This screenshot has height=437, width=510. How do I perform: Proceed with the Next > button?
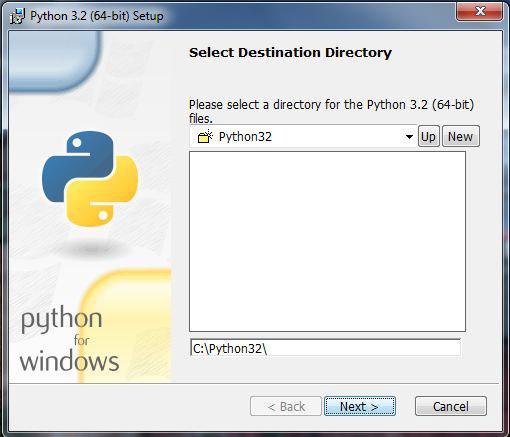[360, 406]
